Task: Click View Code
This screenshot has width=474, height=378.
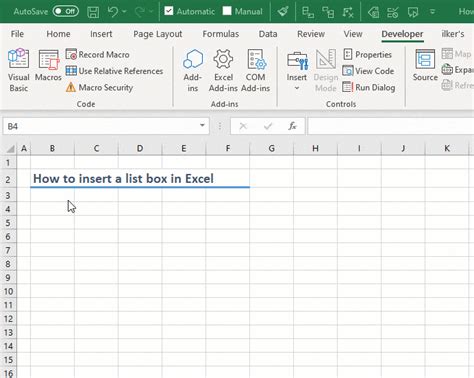Action: click(x=368, y=71)
